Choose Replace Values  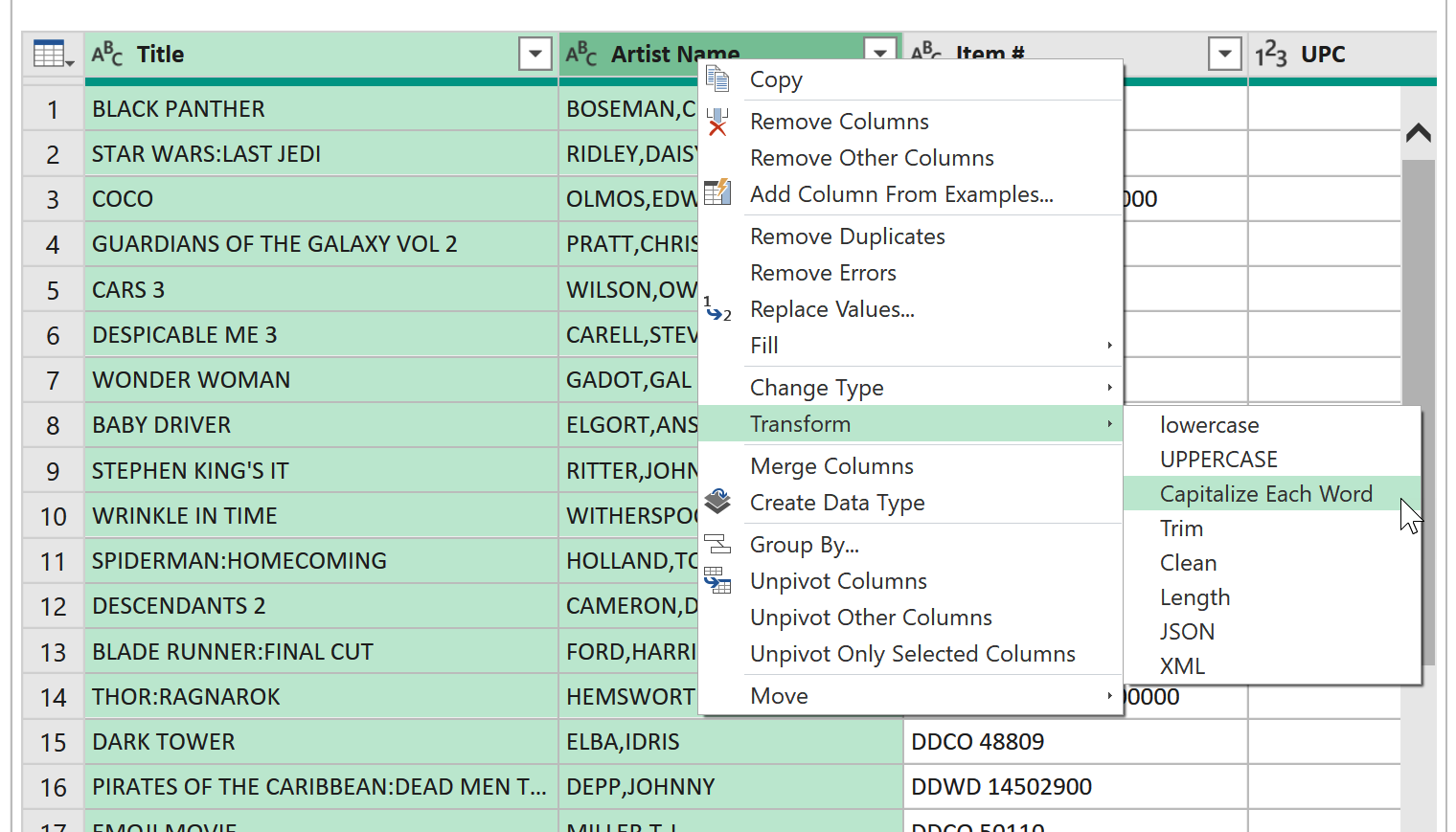[910, 309]
